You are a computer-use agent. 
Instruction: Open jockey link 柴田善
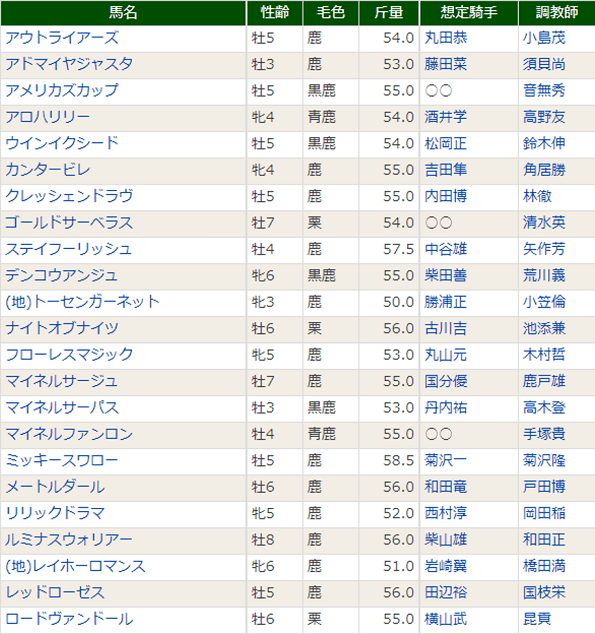pos(446,276)
